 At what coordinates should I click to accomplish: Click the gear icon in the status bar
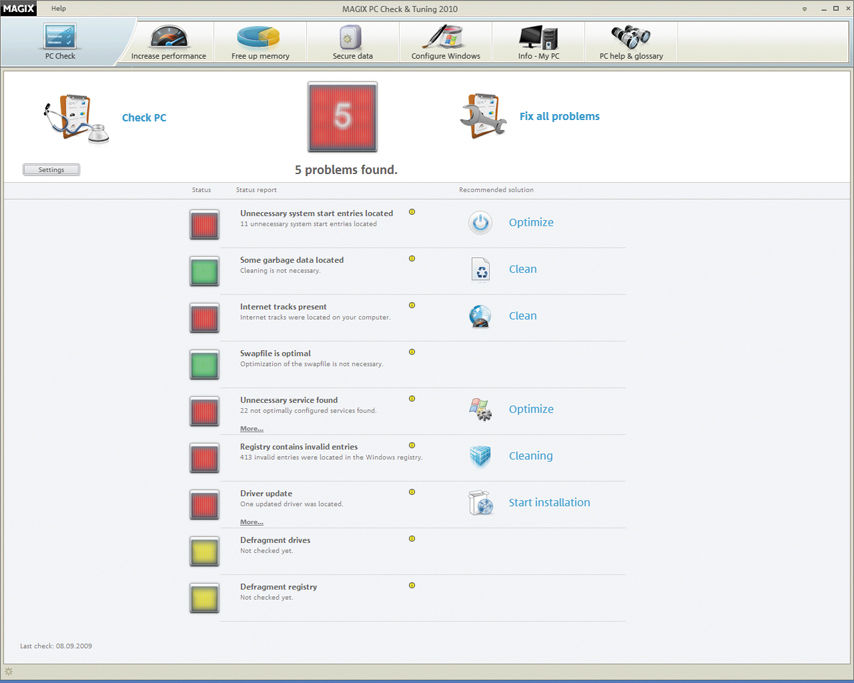tap(9, 671)
